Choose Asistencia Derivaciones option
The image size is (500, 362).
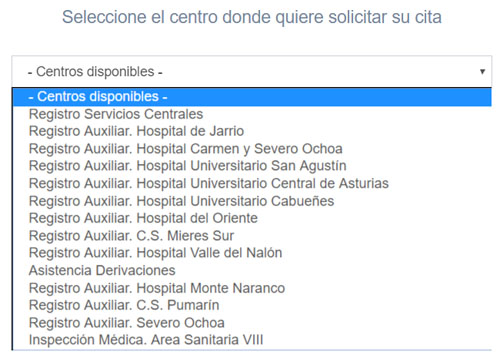tap(252, 271)
